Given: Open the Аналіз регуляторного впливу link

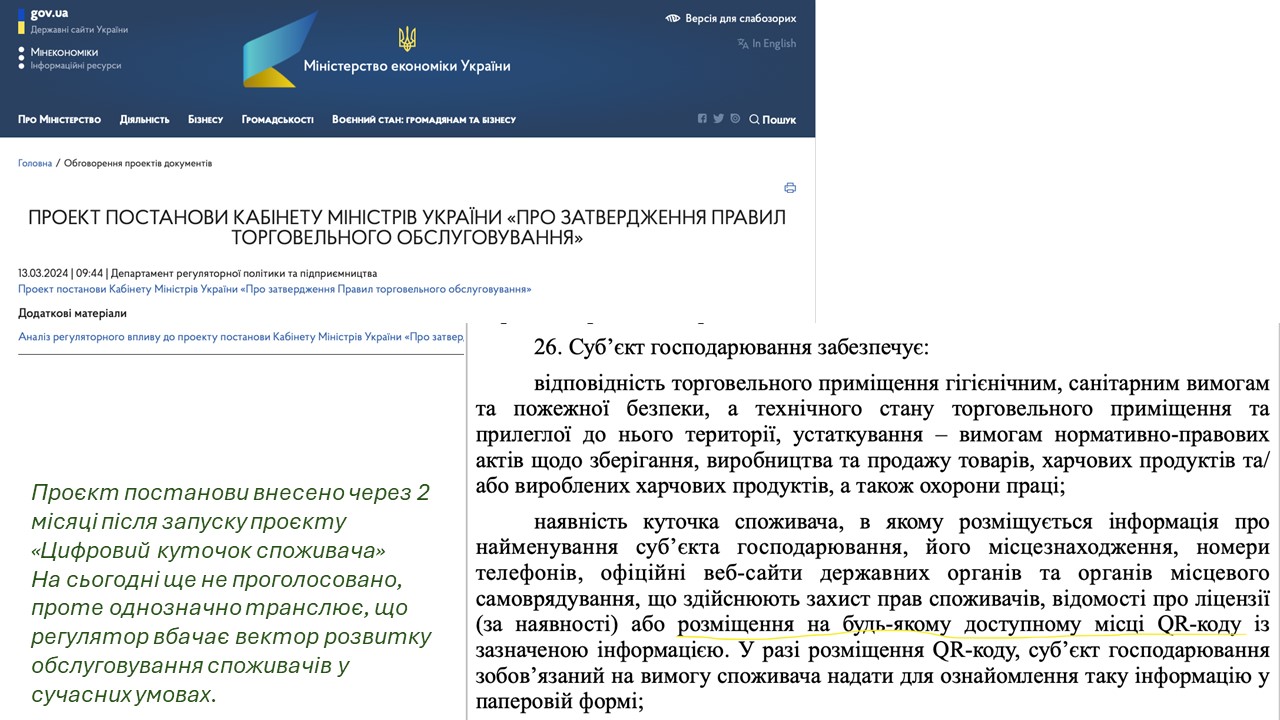Looking at the screenshot, I should click(x=241, y=337).
